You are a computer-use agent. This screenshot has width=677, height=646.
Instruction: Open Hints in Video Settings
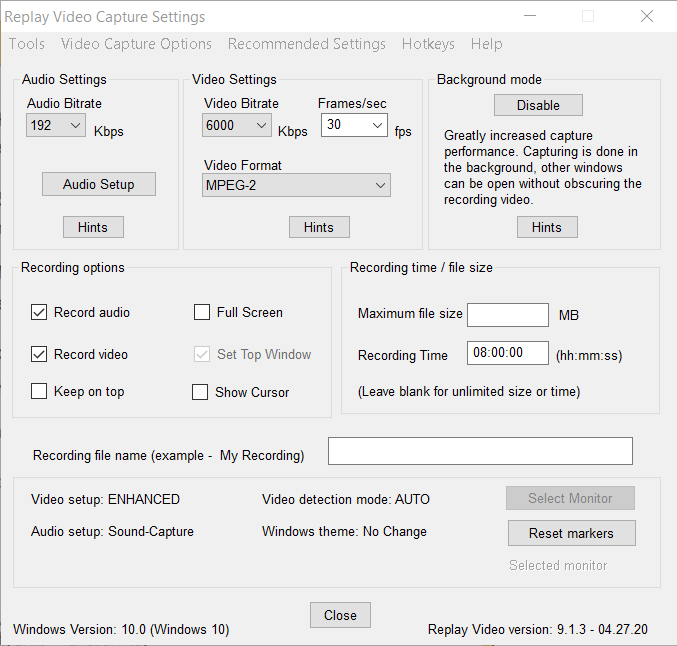click(x=319, y=227)
